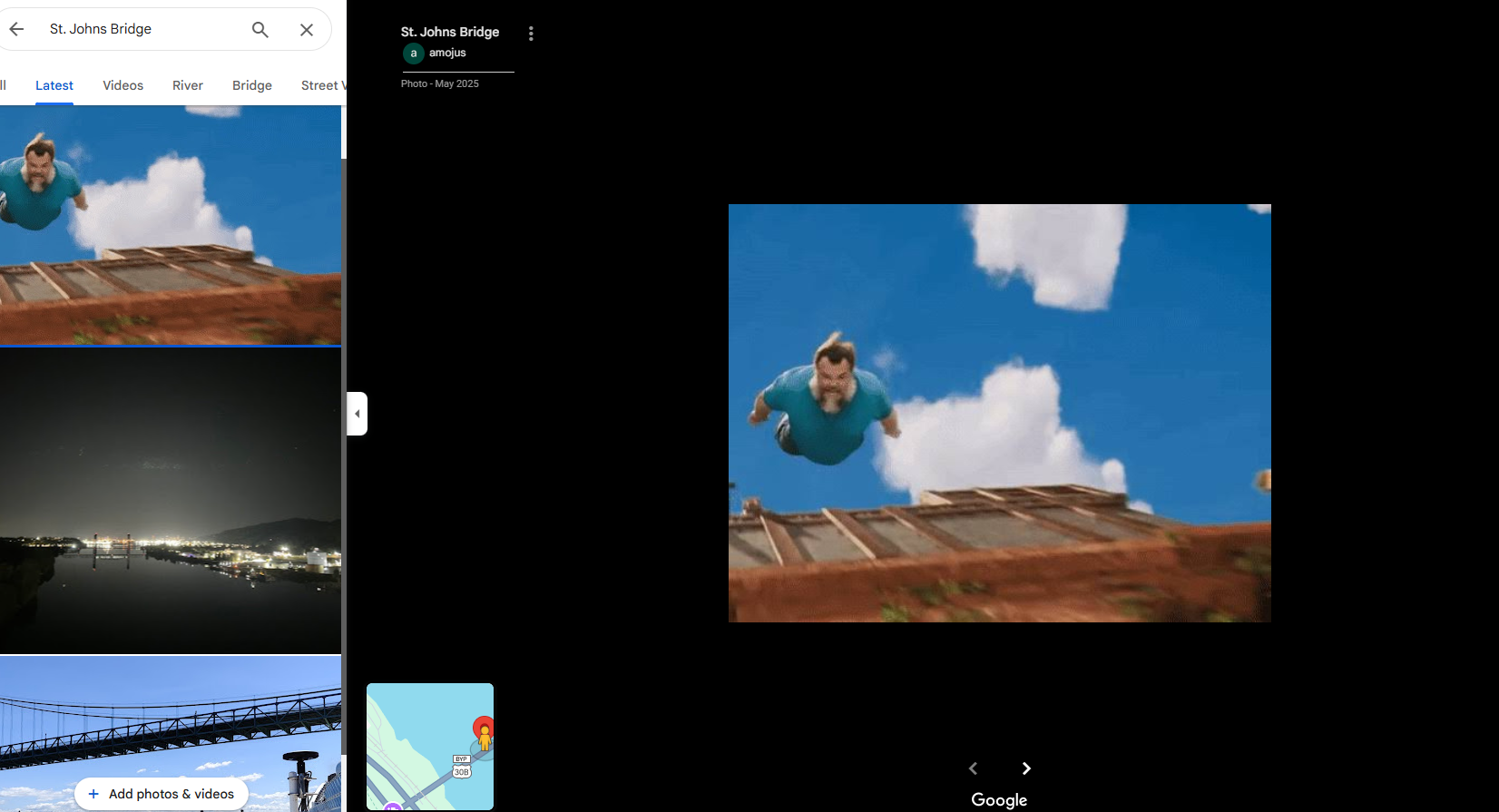
Task: Switch to the Videos tab
Action: tap(122, 85)
